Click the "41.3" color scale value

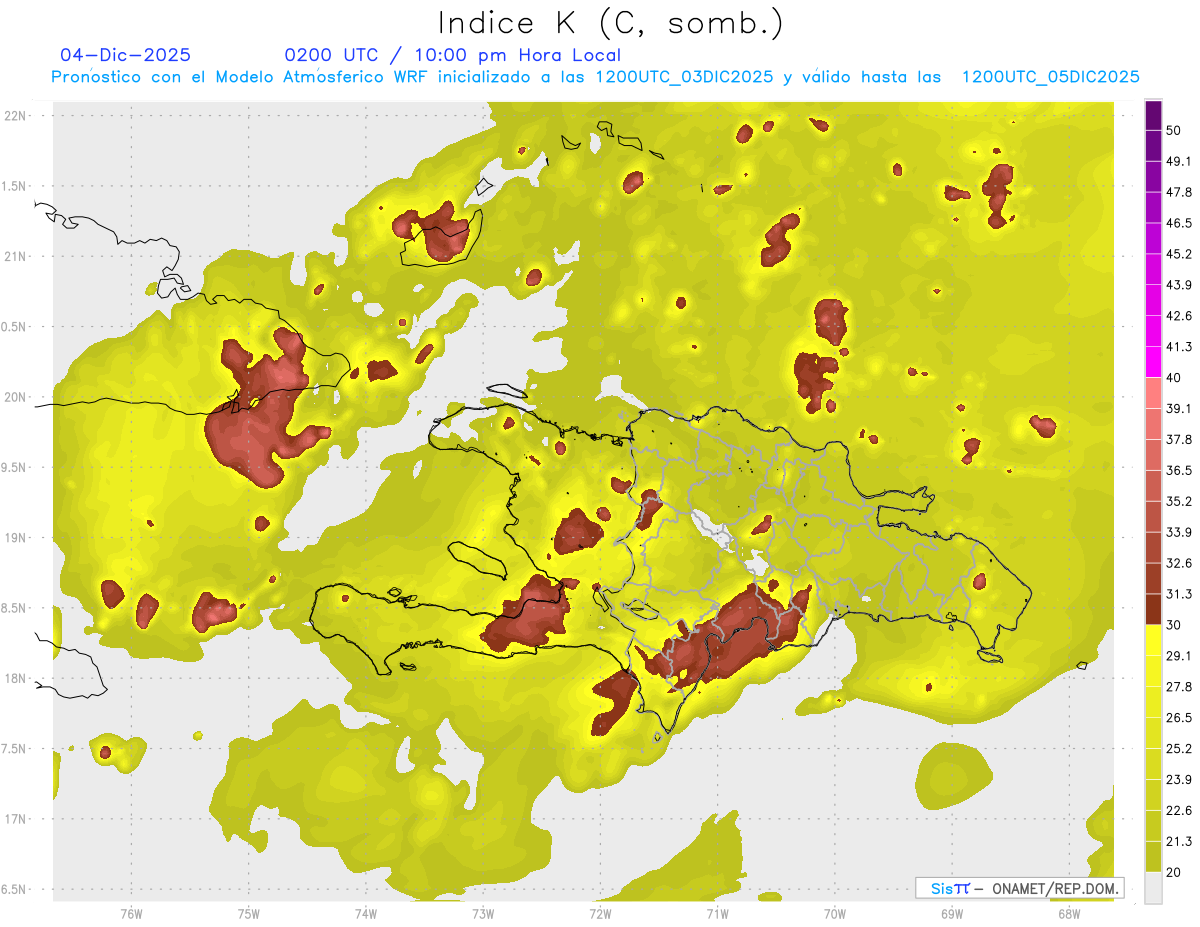click(1179, 347)
